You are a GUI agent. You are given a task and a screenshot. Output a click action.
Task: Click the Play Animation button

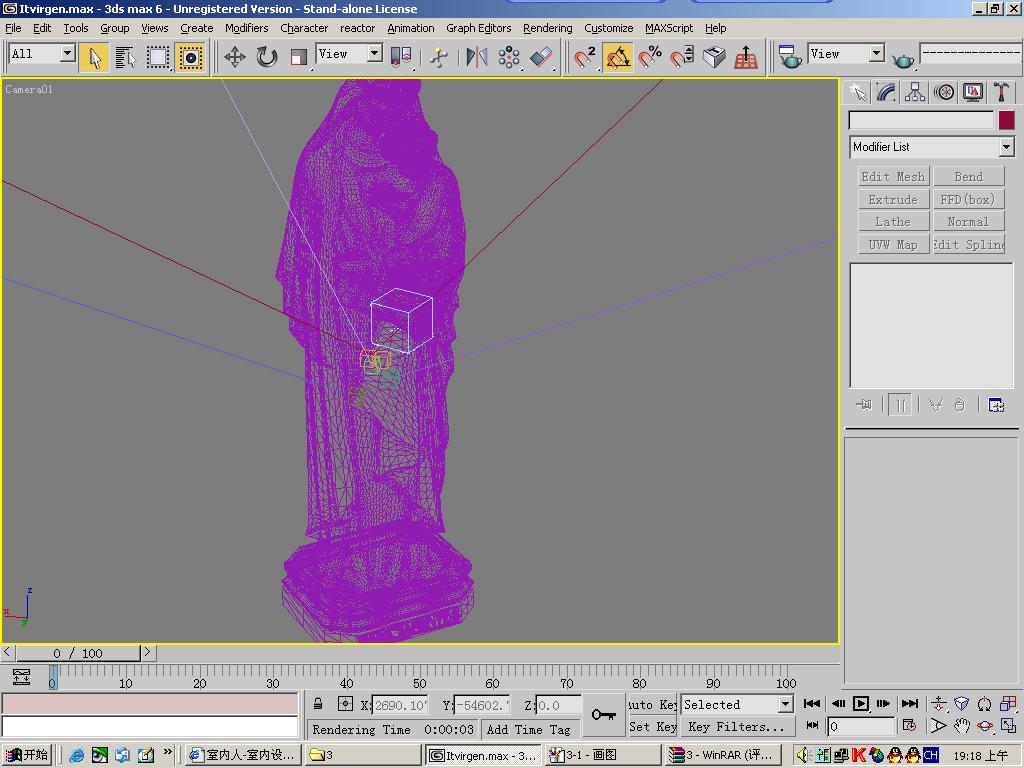pos(860,704)
